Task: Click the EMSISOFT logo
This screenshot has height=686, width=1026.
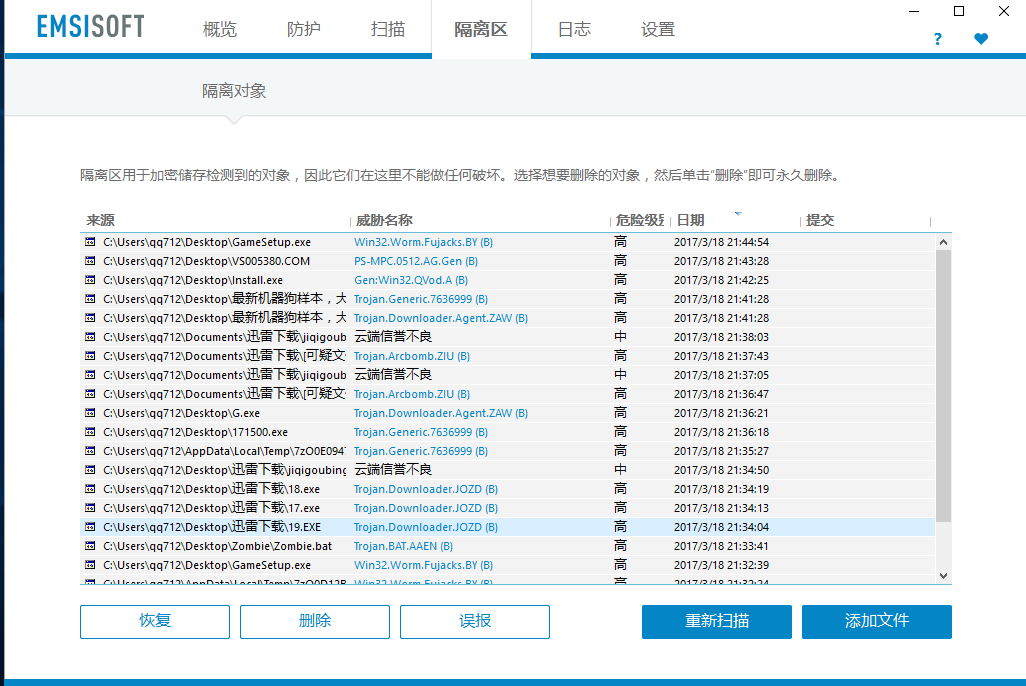Action: tap(90, 27)
